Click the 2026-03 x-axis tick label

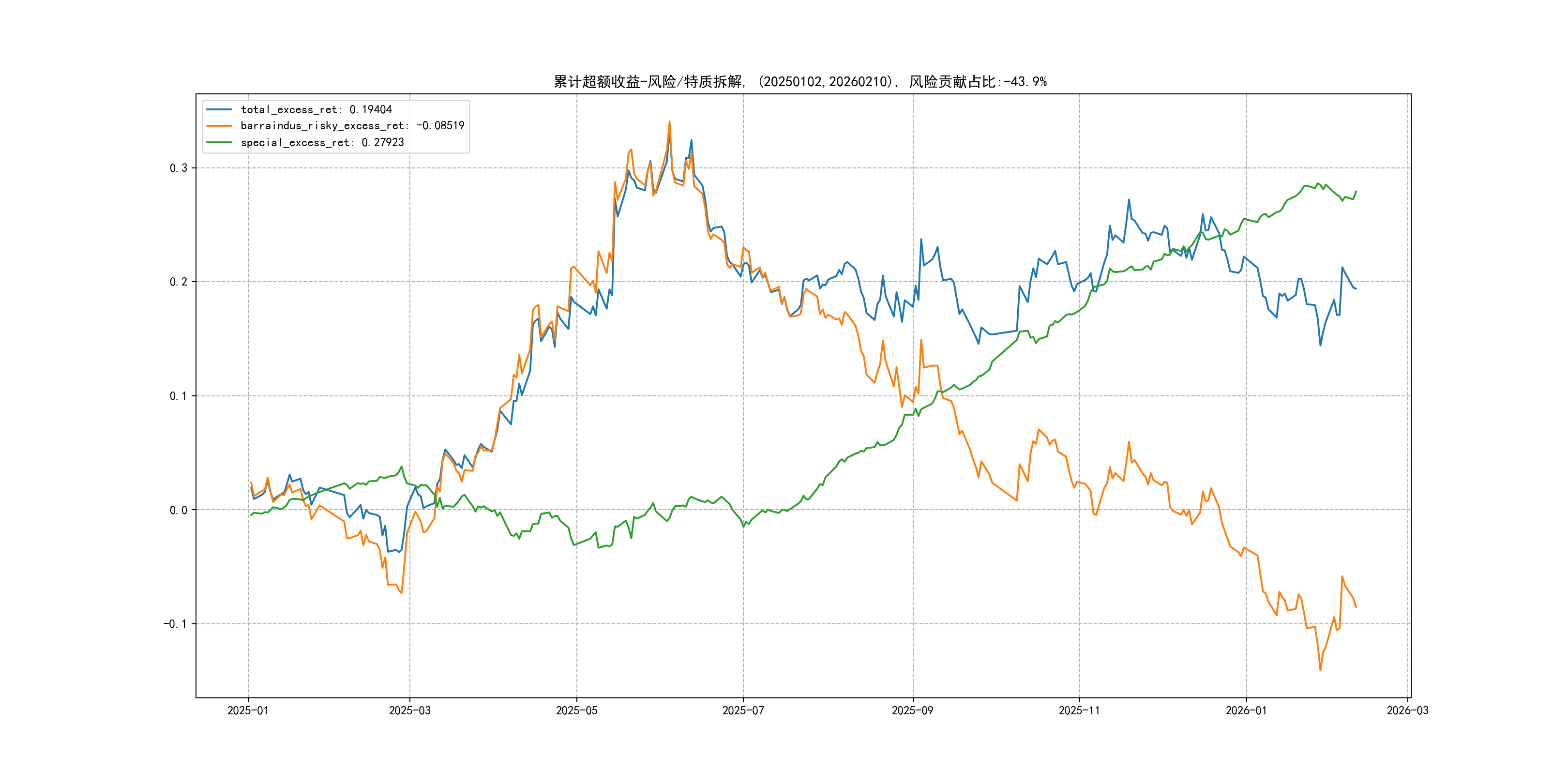(1407, 710)
